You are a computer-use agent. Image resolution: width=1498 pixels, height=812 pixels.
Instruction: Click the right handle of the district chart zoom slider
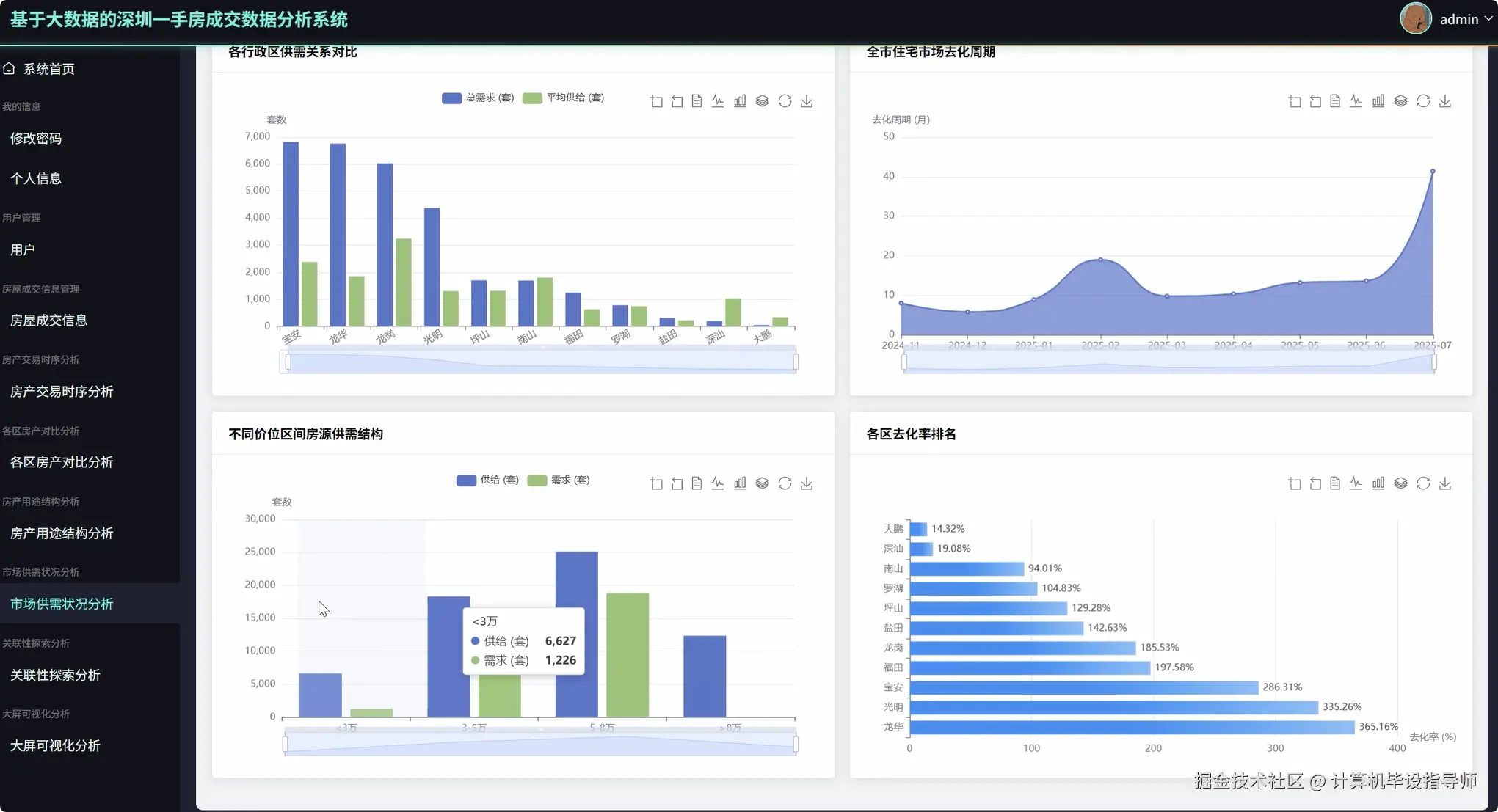click(x=796, y=362)
